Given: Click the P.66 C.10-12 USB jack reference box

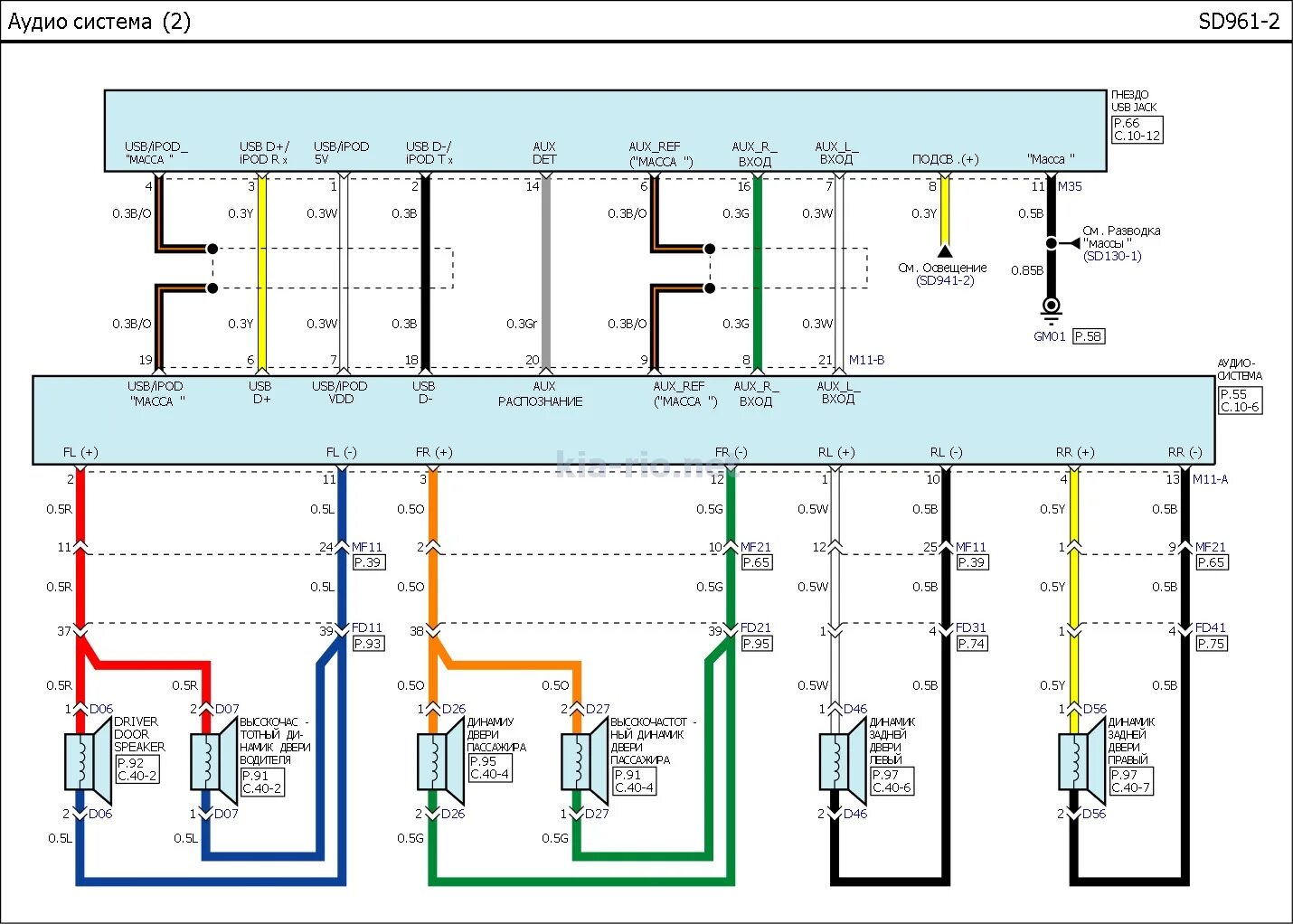Looking at the screenshot, I should tap(1137, 129).
